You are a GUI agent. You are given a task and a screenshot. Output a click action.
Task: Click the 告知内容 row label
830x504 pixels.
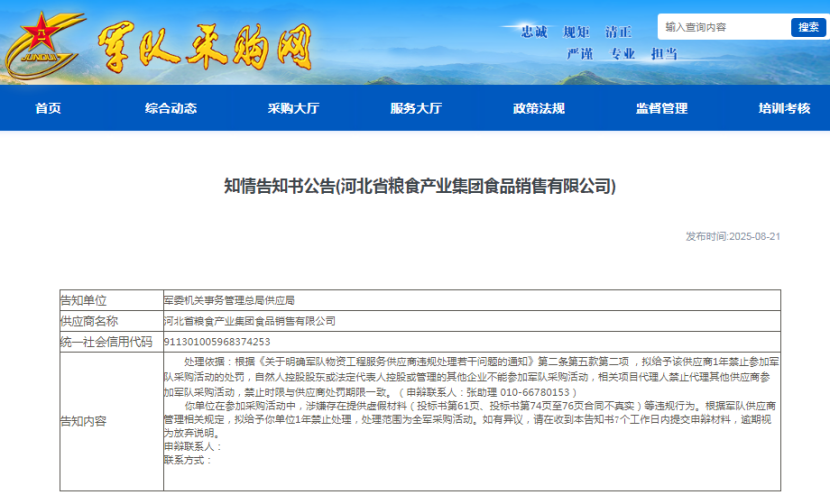click(x=84, y=421)
